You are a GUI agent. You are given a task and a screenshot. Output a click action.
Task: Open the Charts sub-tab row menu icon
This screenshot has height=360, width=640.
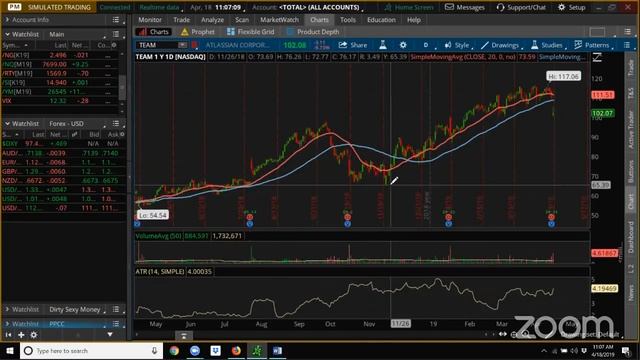tap(627, 31)
